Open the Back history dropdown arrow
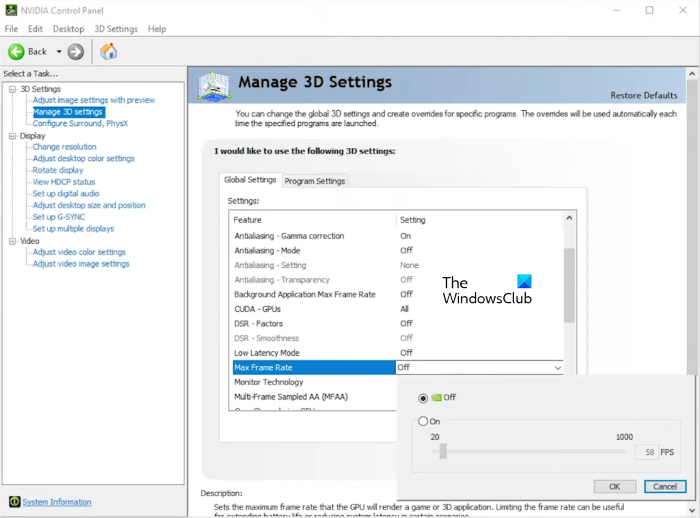 point(59,51)
